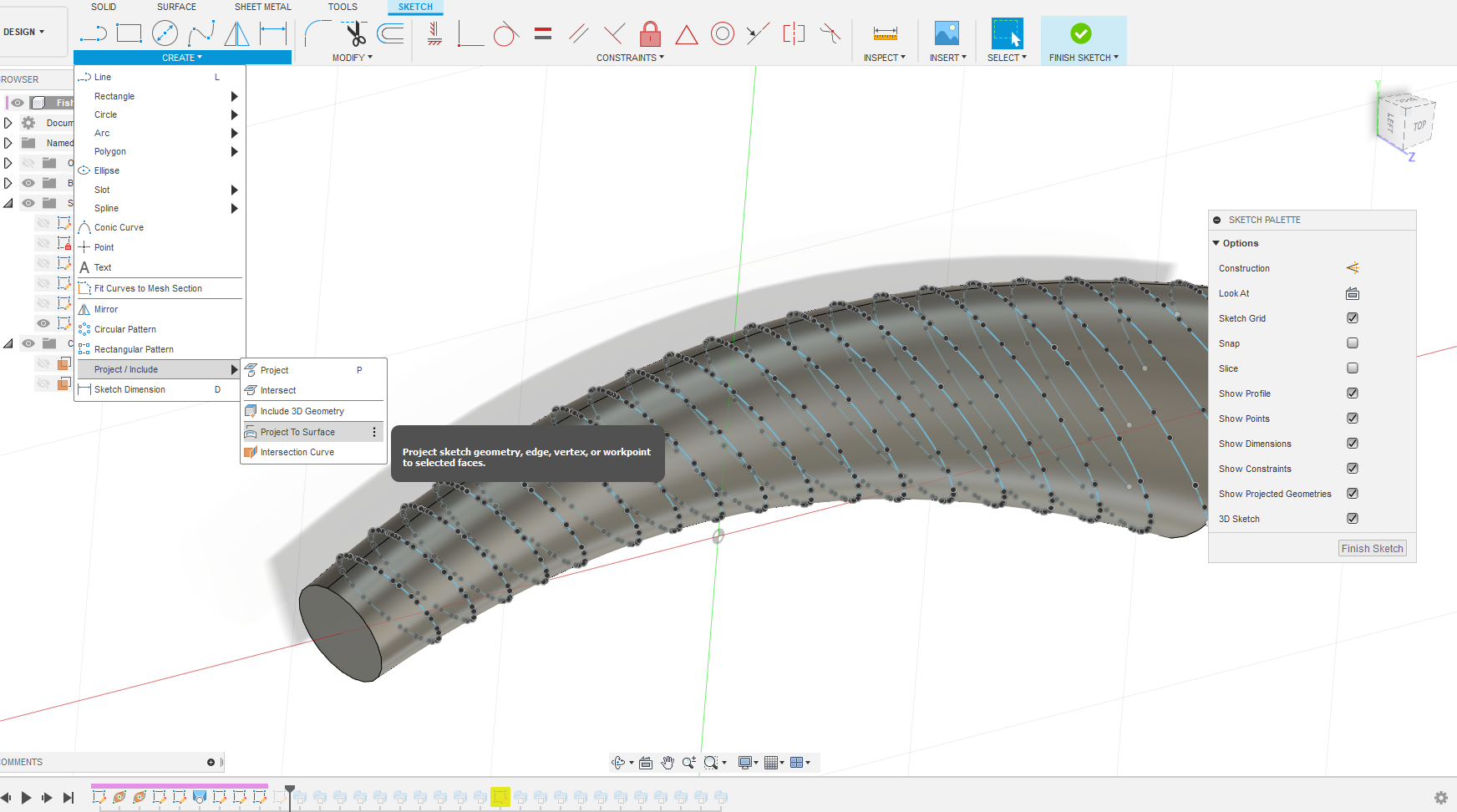This screenshot has height=812, width=1457.
Task: Switch to the Surface tab
Action: pyautogui.click(x=176, y=7)
